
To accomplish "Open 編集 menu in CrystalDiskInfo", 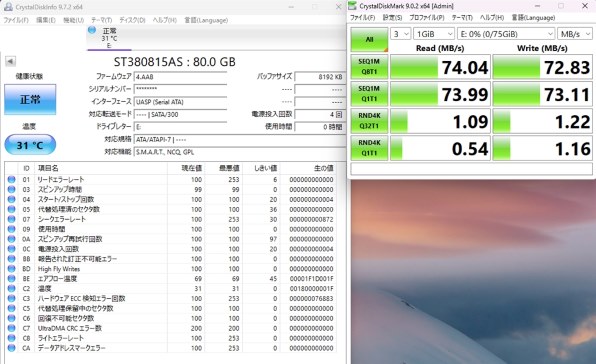I will click(46, 20).
